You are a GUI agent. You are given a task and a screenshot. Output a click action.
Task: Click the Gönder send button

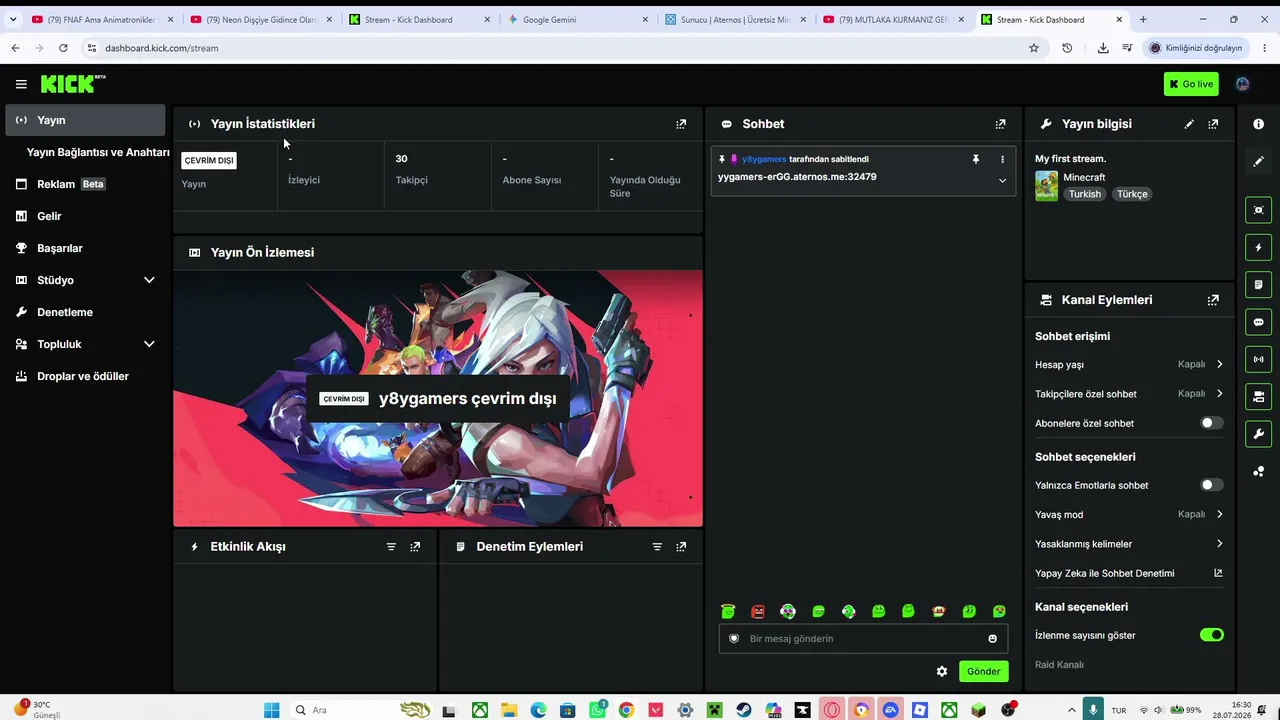pos(983,672)
